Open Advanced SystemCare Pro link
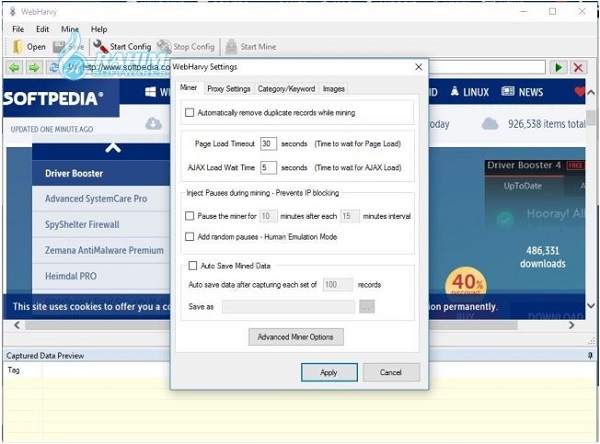Image resolution: width=600 pixels, height=444 pixels. (96, 199)
